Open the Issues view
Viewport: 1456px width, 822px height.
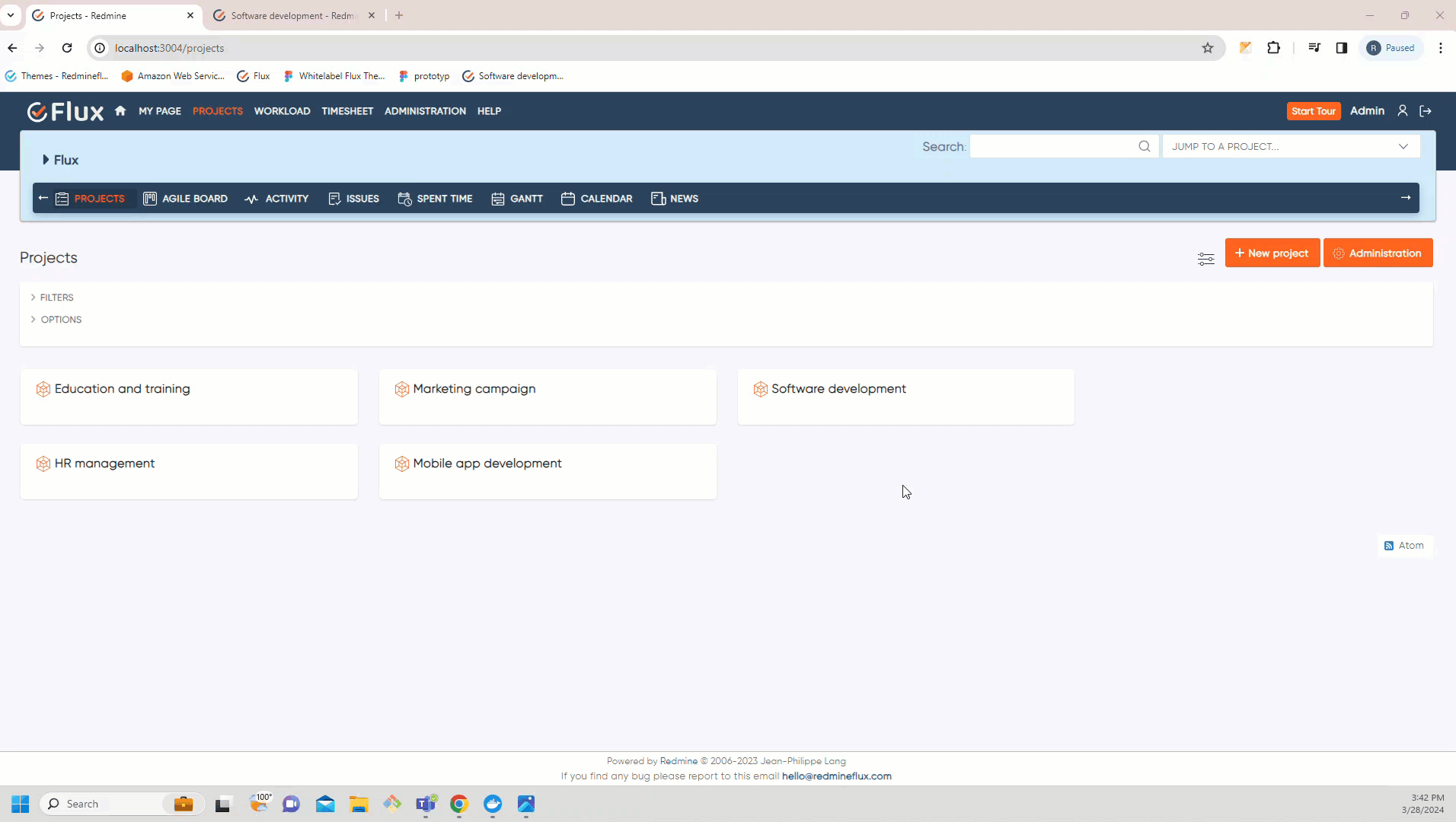pos(353,199)
